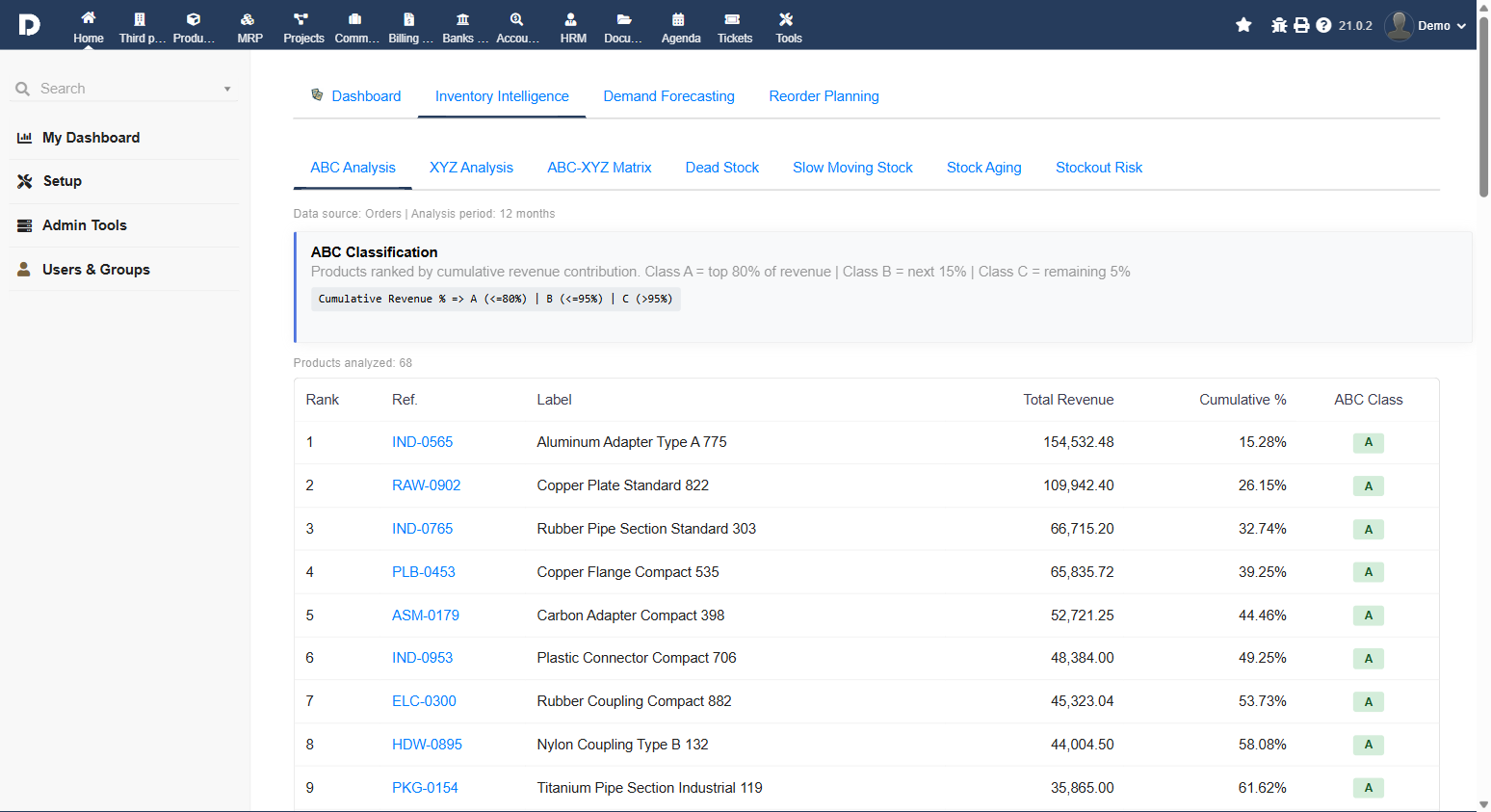Open the HRM module icon
This screenshot has height=812, width=1491.
[572, 19]
